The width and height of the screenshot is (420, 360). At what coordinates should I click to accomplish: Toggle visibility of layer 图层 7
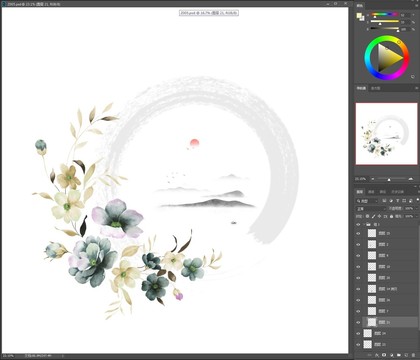coord(358,311)
